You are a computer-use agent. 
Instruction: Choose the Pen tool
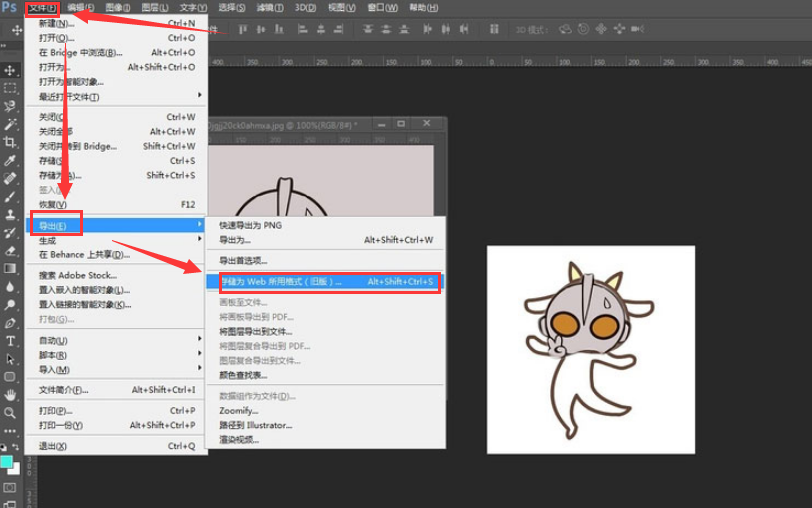tap(11, 323)
